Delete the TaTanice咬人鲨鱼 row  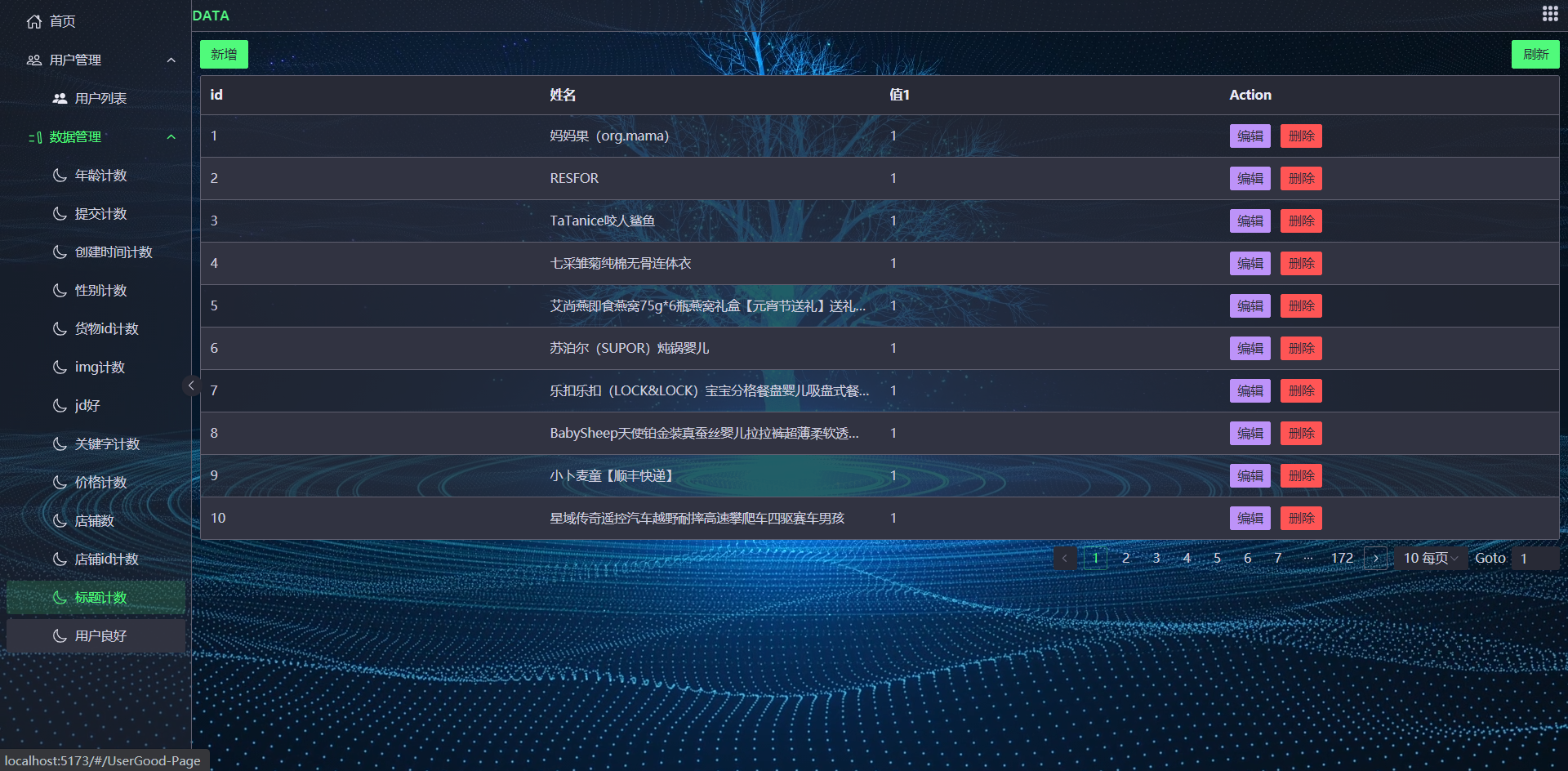1302,221
